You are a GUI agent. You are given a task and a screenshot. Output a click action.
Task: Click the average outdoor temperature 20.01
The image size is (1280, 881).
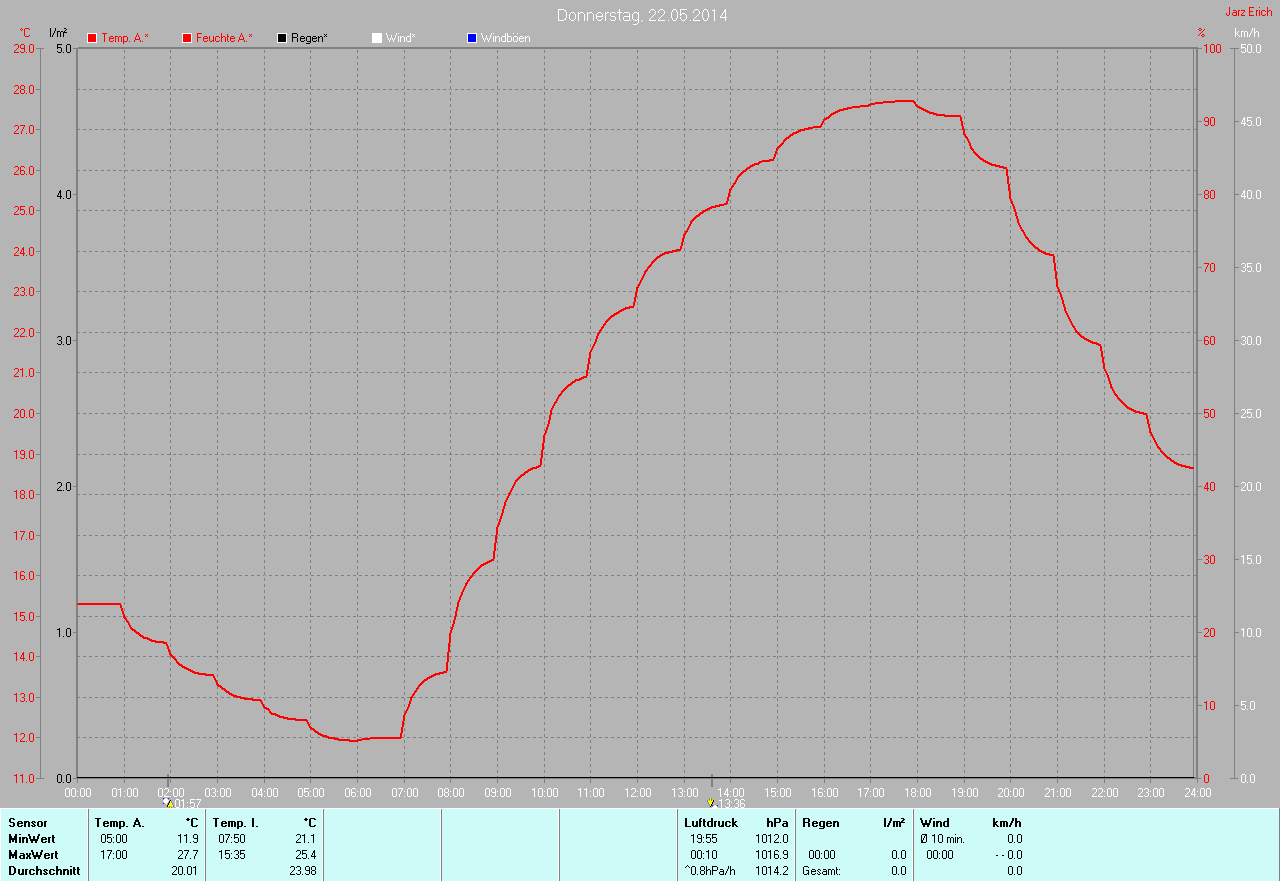click(x=185, y=871)
